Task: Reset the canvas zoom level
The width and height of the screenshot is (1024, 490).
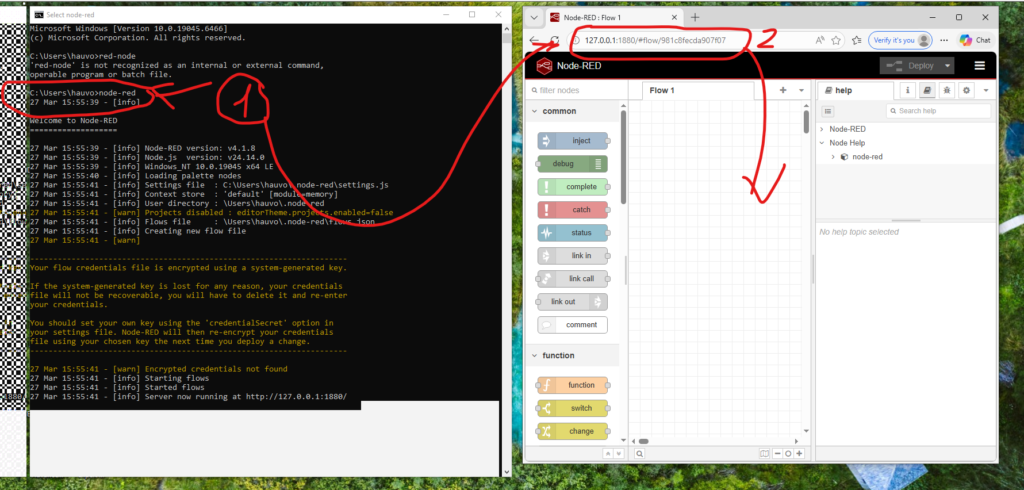Action: coord(788,454)
